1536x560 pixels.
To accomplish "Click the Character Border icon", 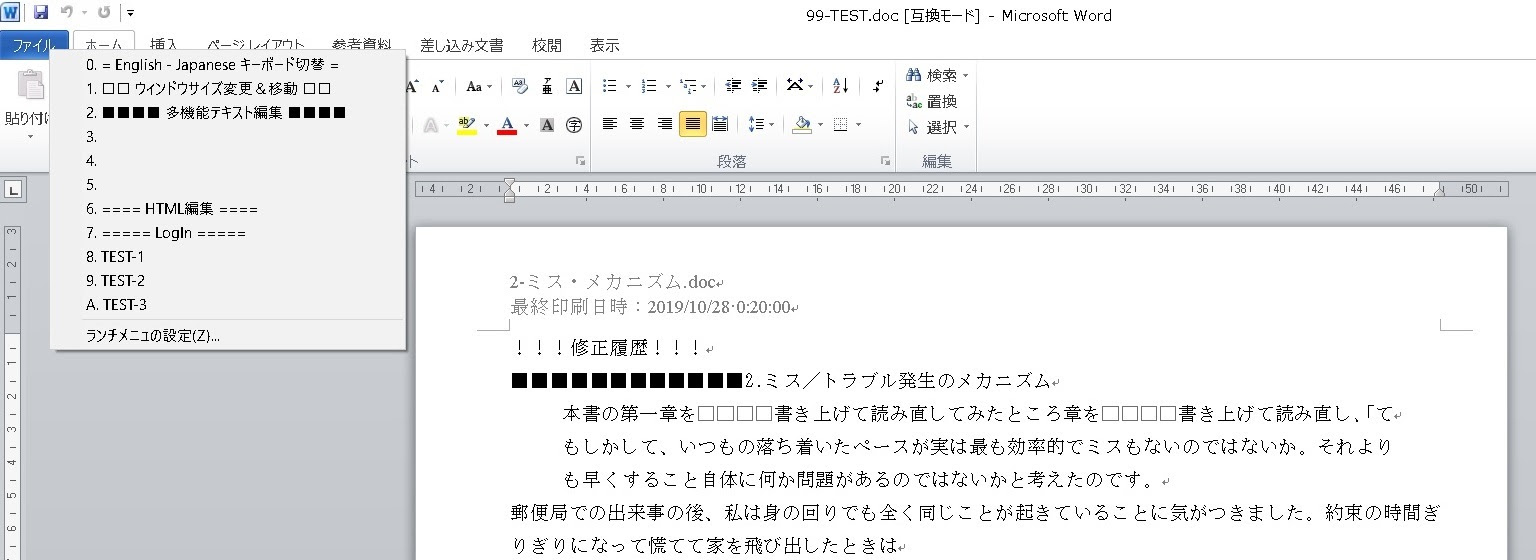I will (x=574, y=86).
